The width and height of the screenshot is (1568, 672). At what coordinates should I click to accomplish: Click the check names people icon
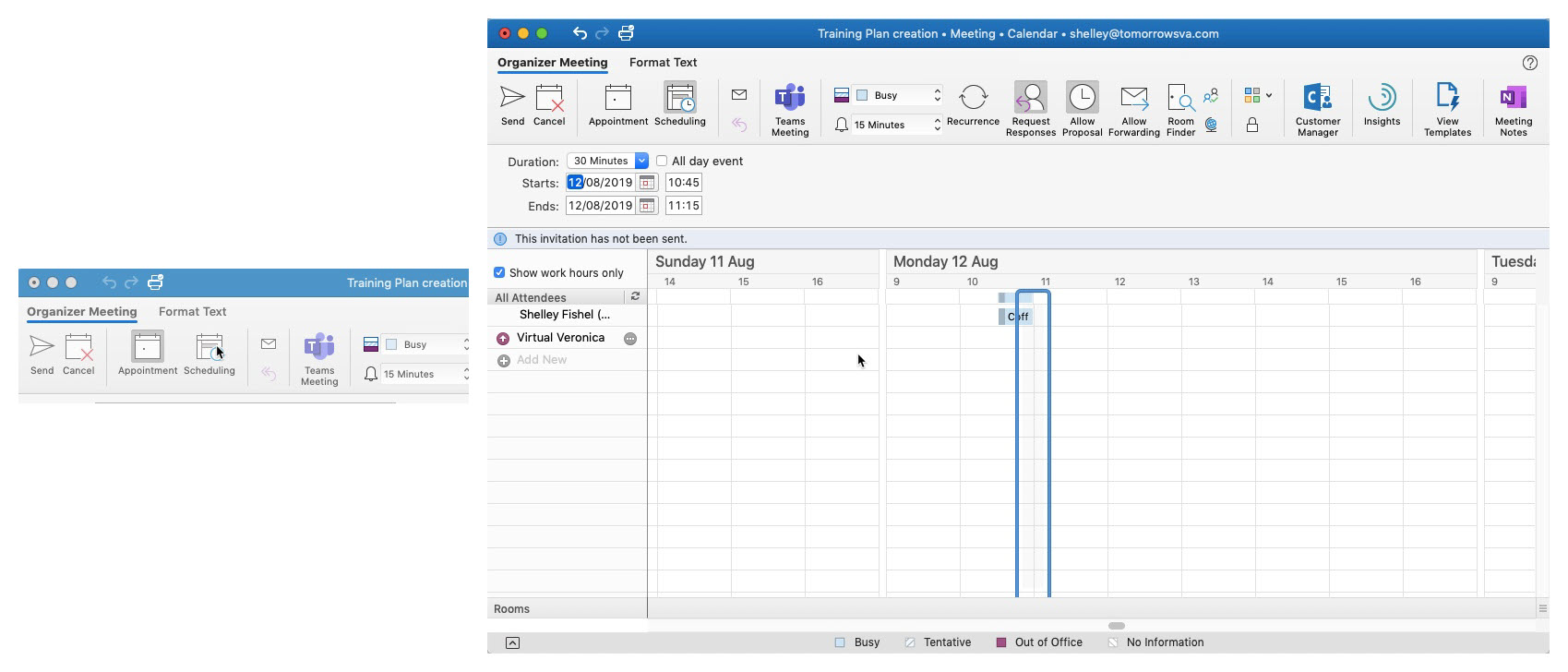click(1212, 95)
